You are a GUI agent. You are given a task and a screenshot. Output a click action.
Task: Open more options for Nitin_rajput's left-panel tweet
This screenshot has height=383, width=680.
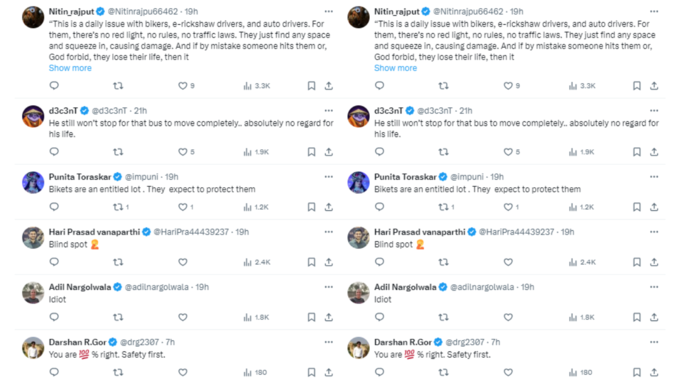[329, 11]
